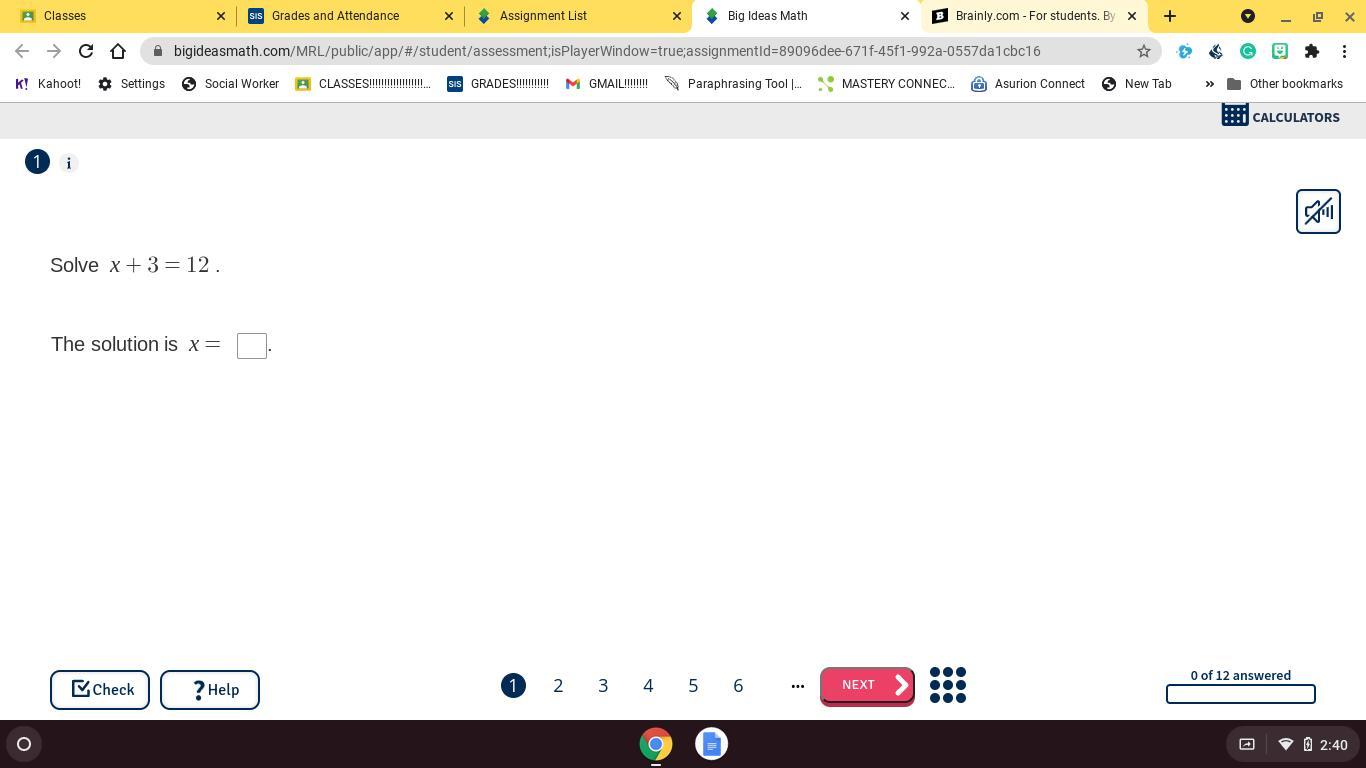Viewport: 1366px width, 768px height.
Task: Go back to previous page
Action: click(22, 51)
